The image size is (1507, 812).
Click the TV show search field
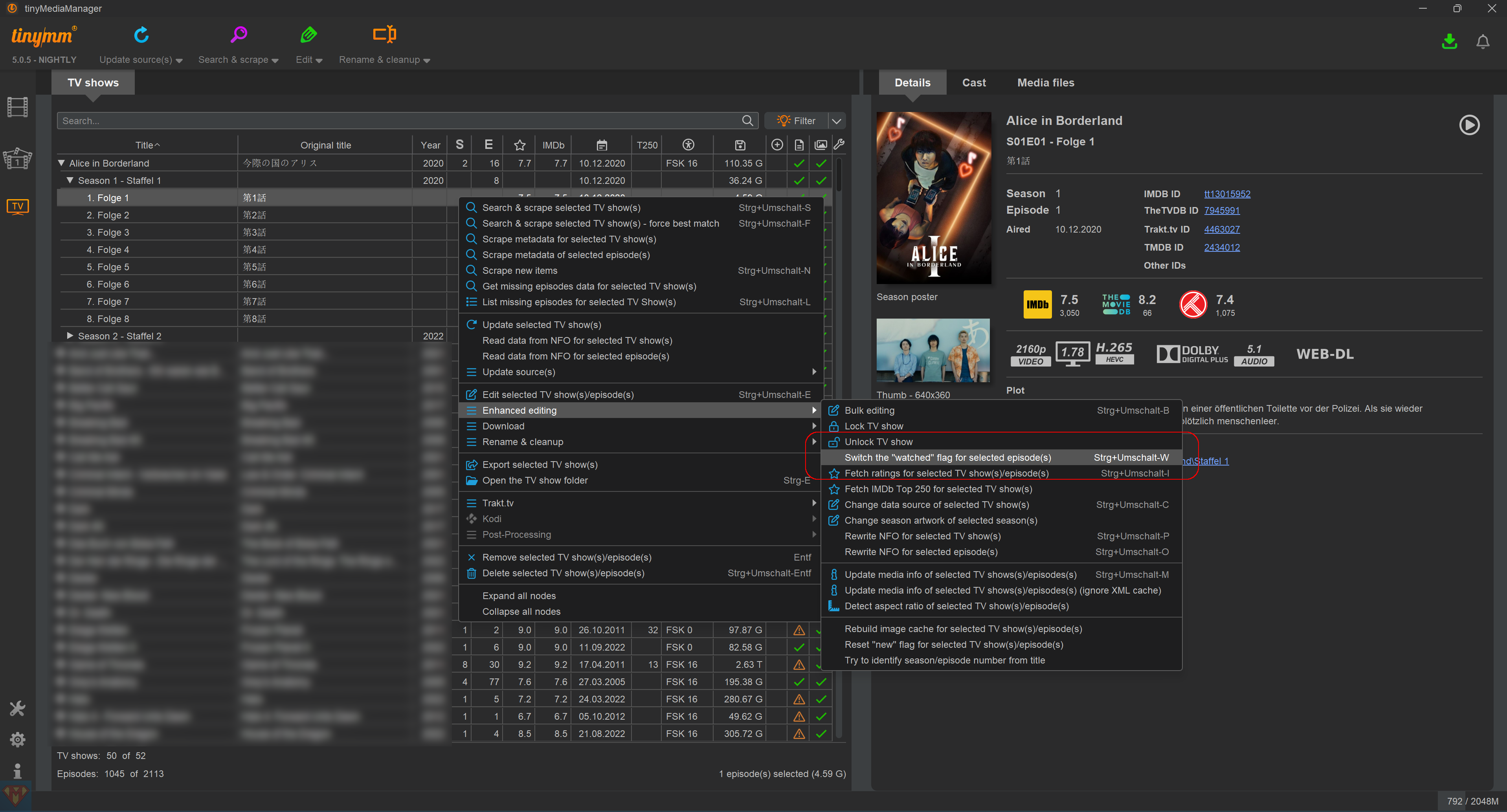pos(398,121)
